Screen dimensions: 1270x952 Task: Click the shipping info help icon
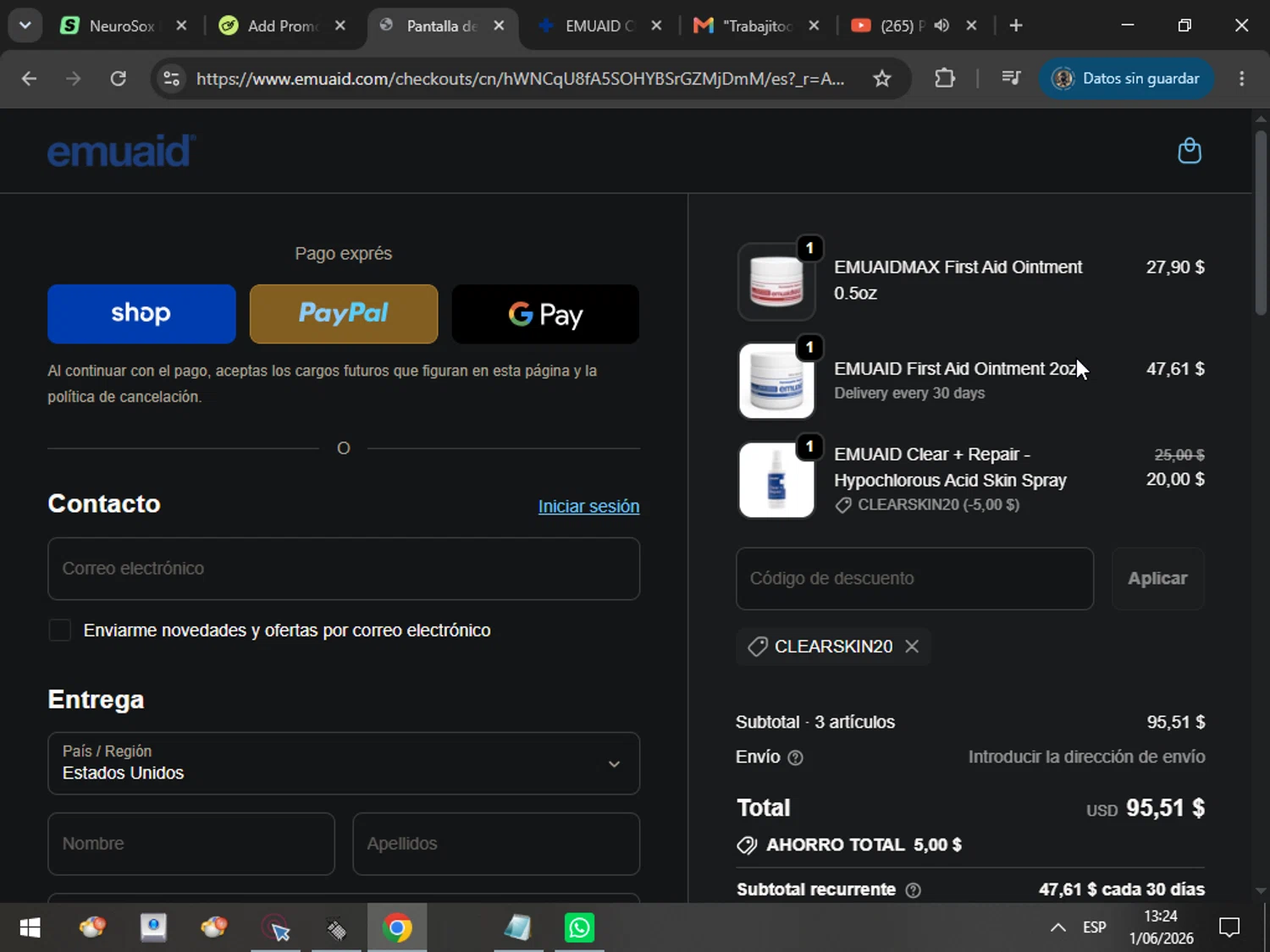pos(795,757)
